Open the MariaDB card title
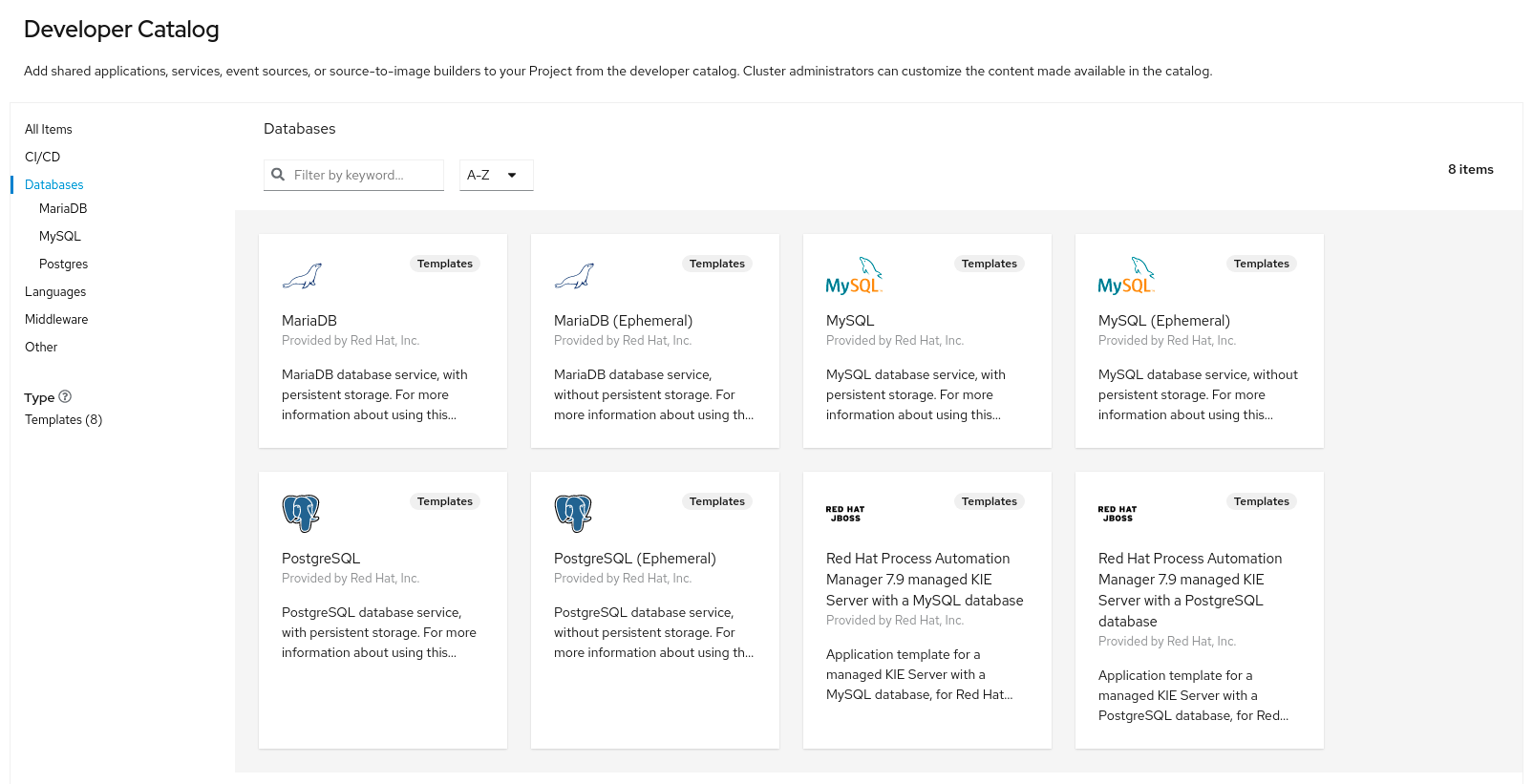Viewport: 1533px width, 784px height. 309,321
